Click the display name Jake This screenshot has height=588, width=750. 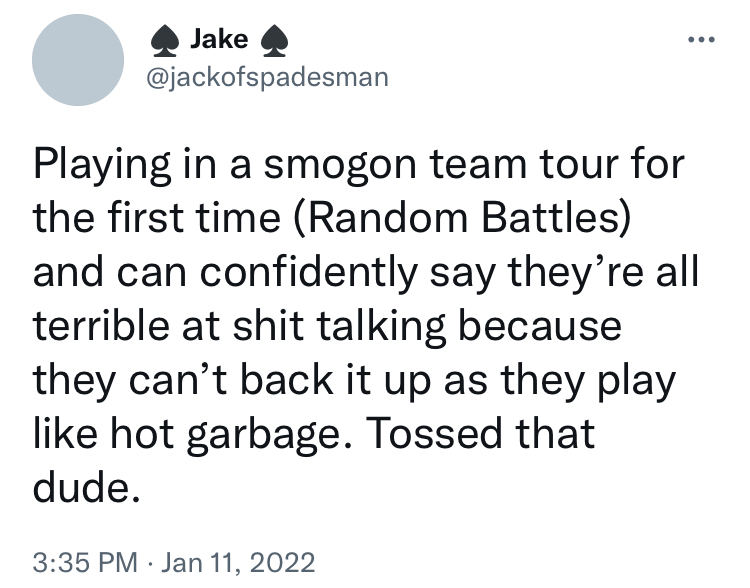(215, 41)
